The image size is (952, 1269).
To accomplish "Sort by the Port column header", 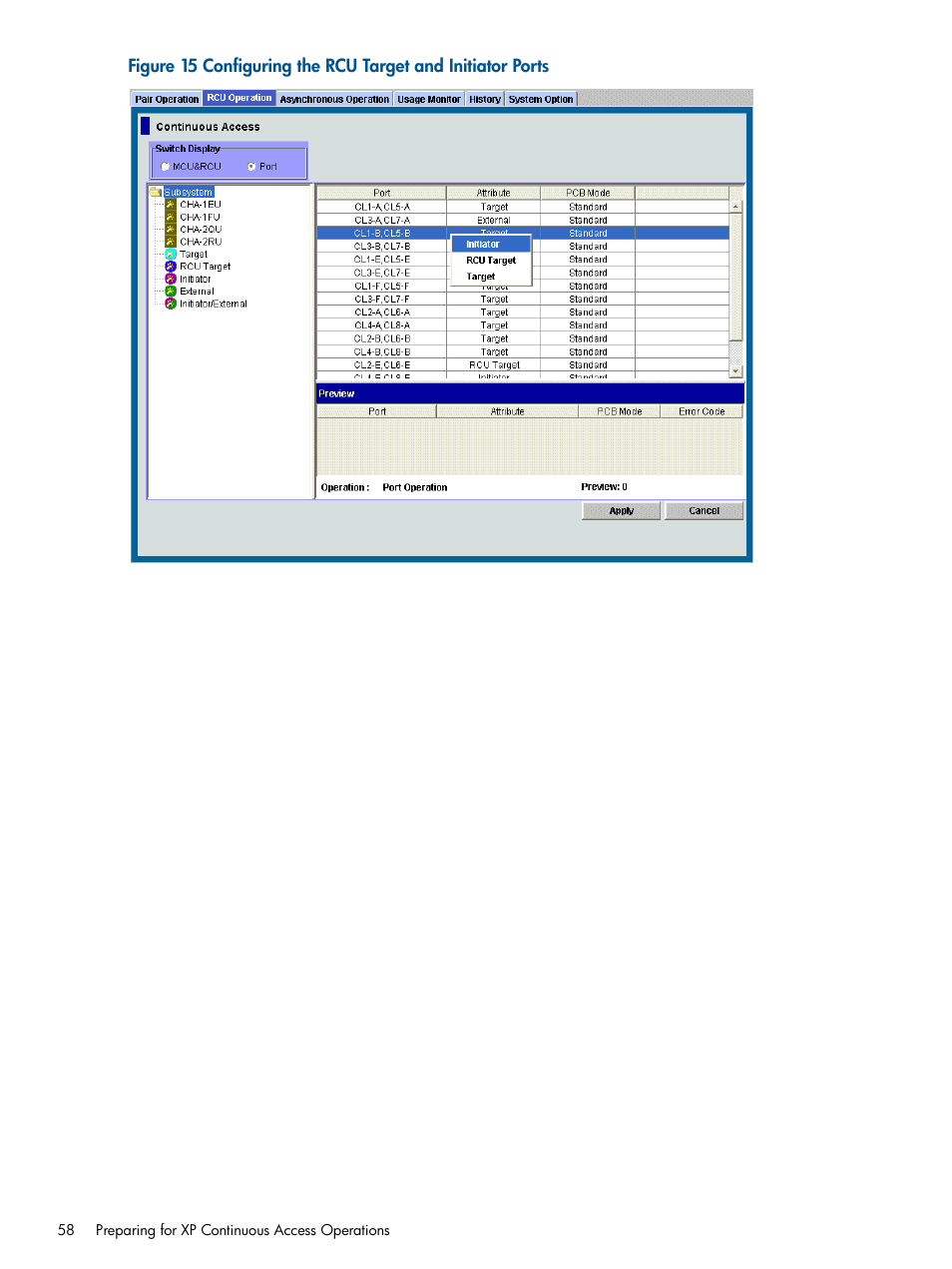I will 381,193.
